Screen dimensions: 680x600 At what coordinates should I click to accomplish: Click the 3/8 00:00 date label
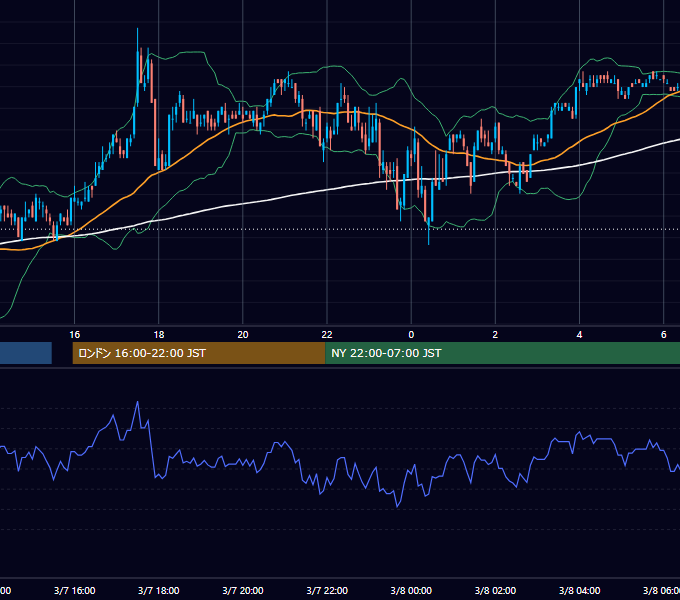click(x=411, y=590)
